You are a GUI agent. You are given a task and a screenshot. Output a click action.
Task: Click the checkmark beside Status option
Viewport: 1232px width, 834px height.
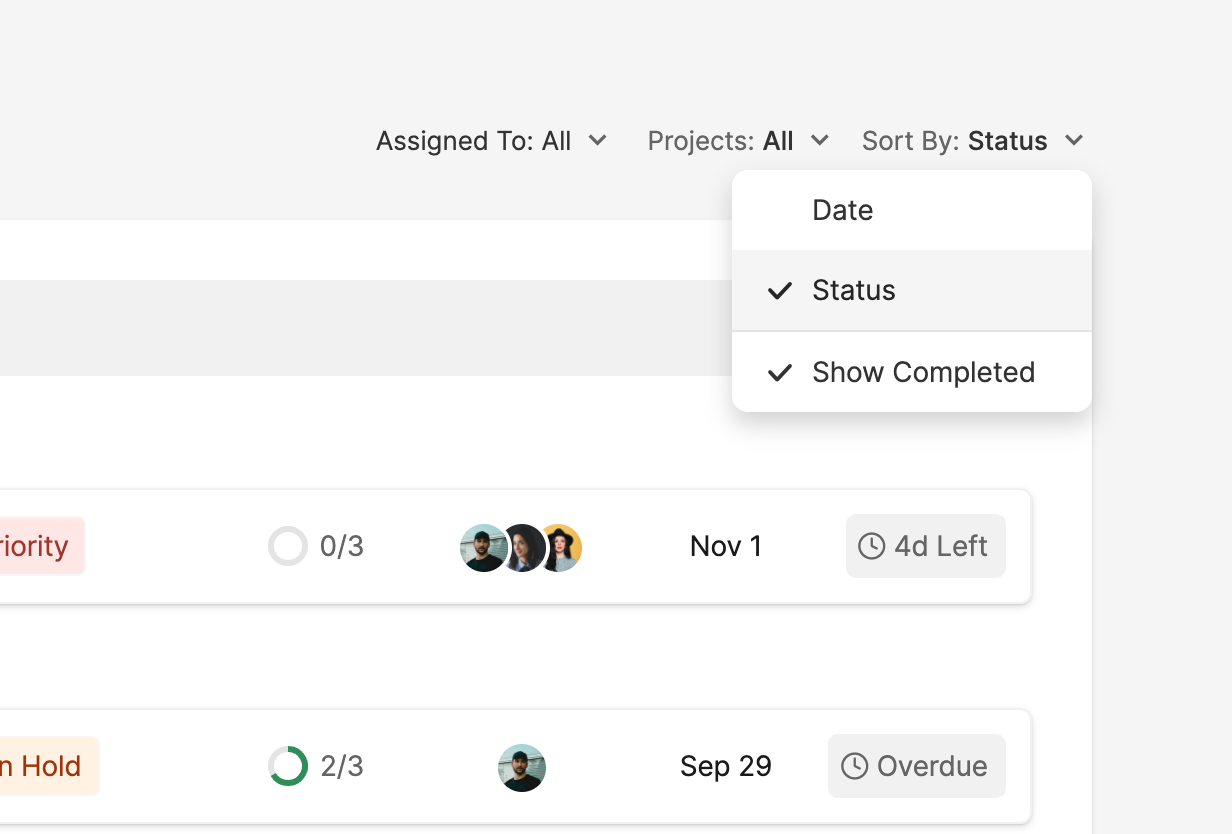pyautogui.click(x=780, y=291)
